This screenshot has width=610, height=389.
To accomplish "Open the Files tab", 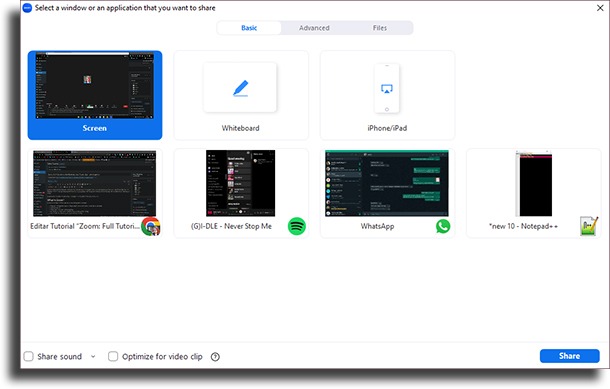I will point(380,28).
